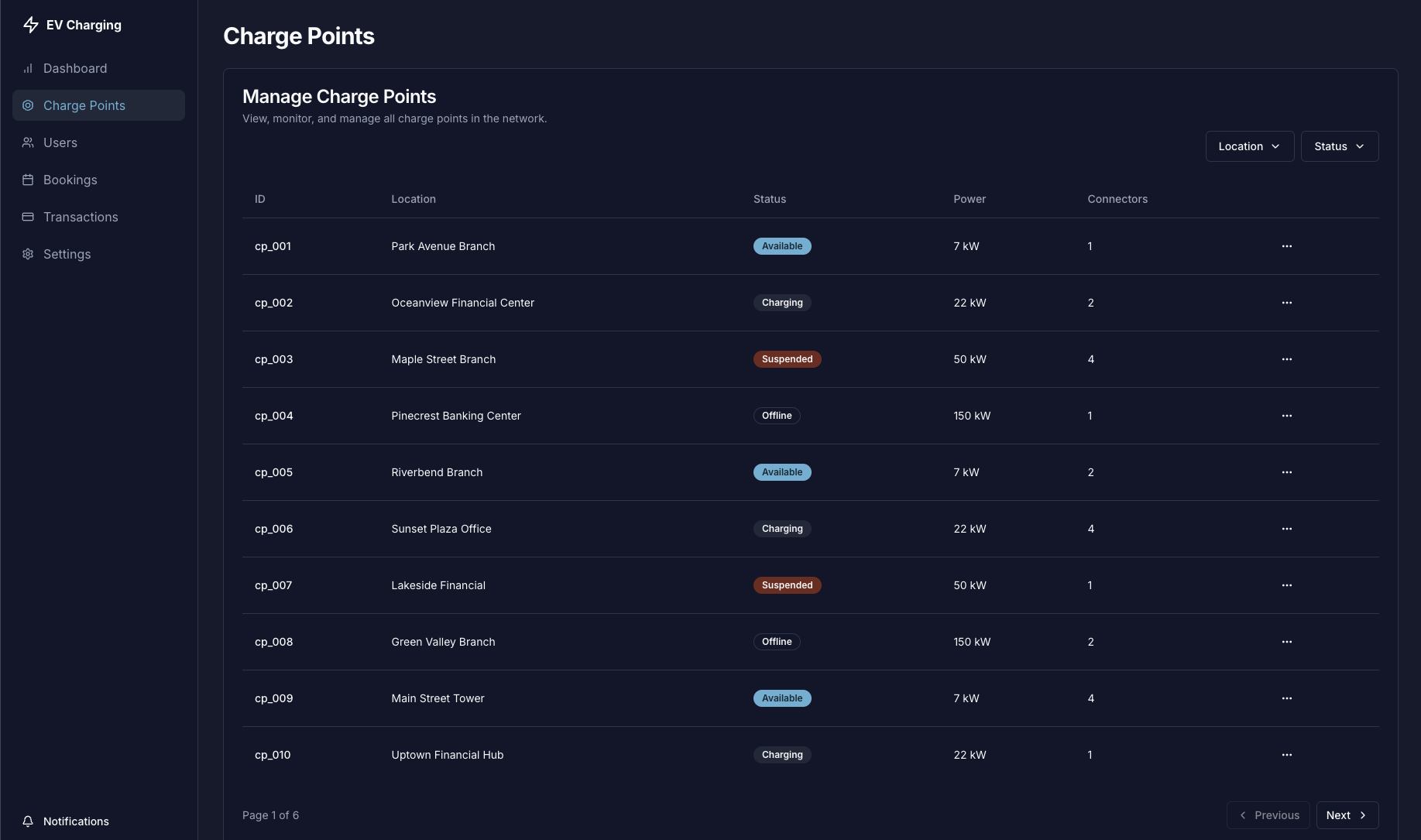
Task: Click three-dot menu for cp_004
Action: pyautogui.click(x=1286, y=416)
